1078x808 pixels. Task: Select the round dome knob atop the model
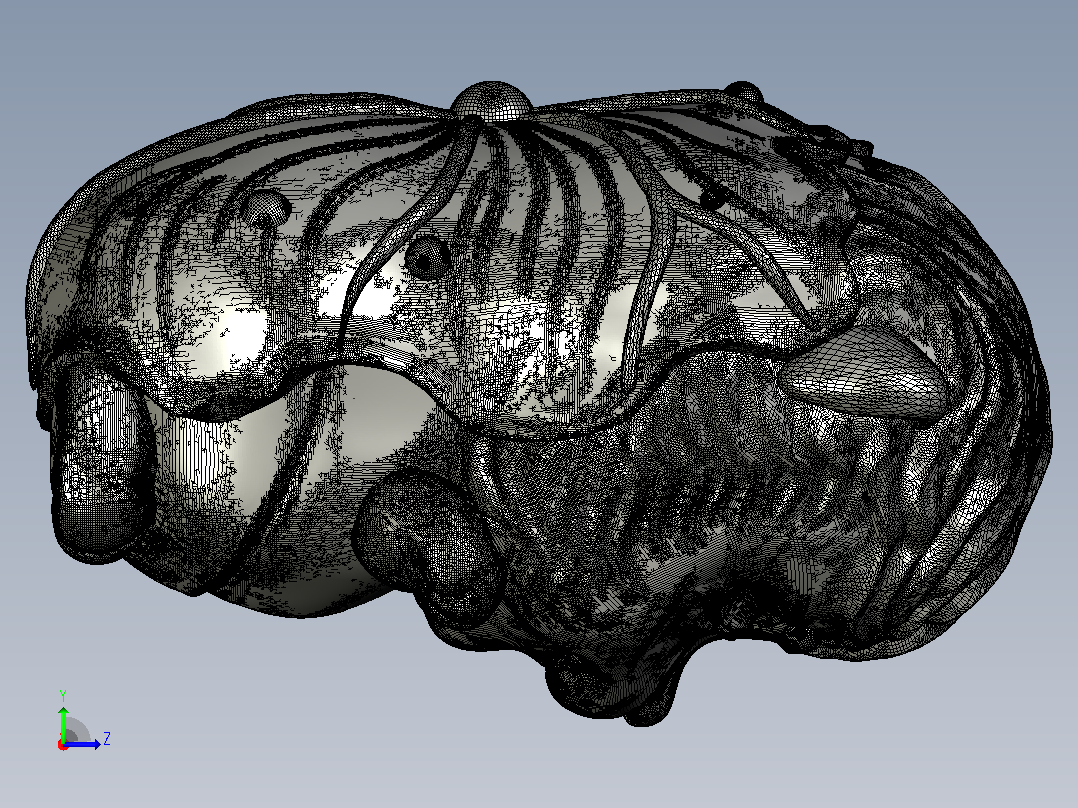click(492, 101)
